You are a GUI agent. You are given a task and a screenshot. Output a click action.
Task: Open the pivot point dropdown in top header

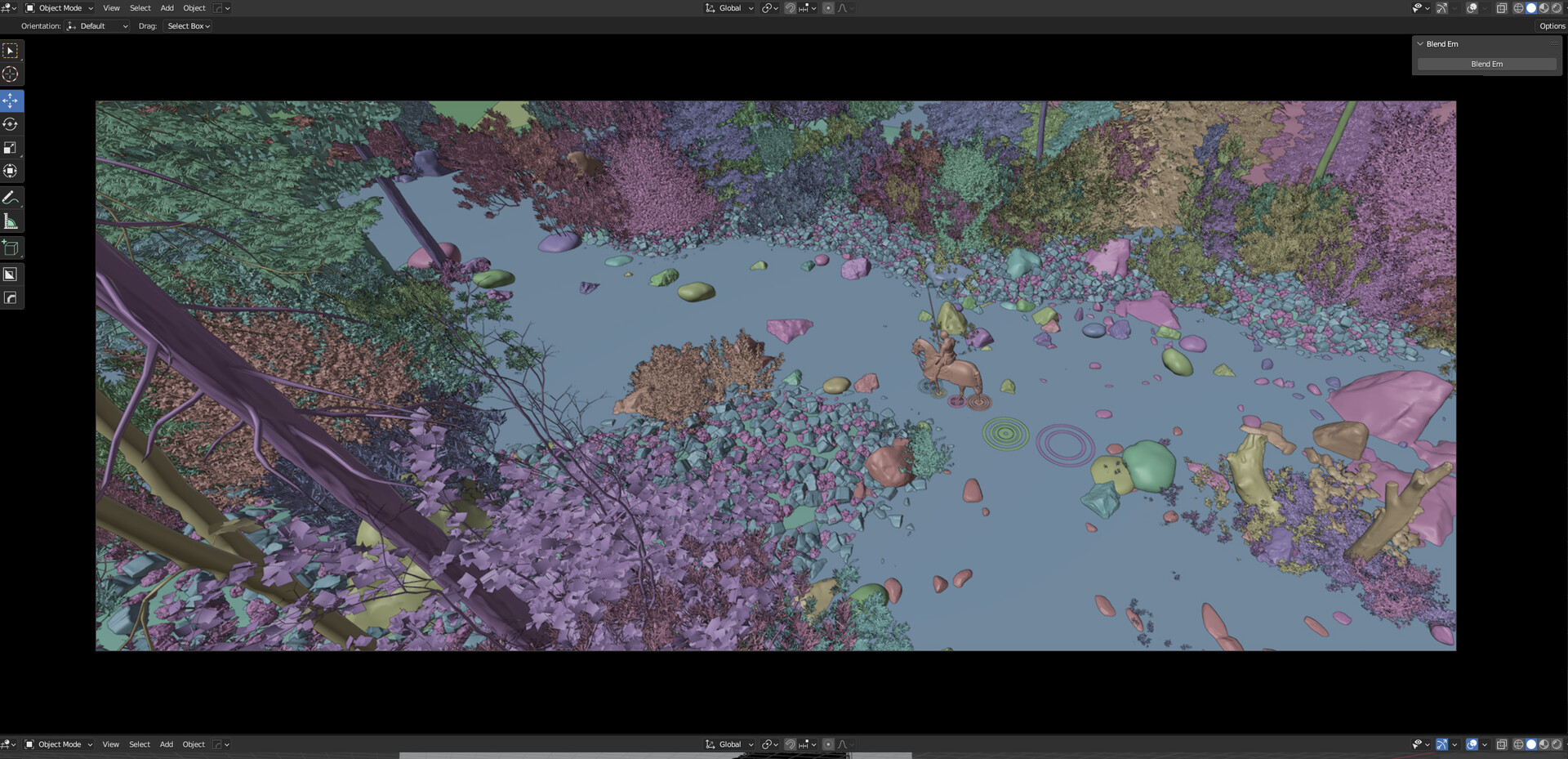pyautogui.click(x=769, y=8)
